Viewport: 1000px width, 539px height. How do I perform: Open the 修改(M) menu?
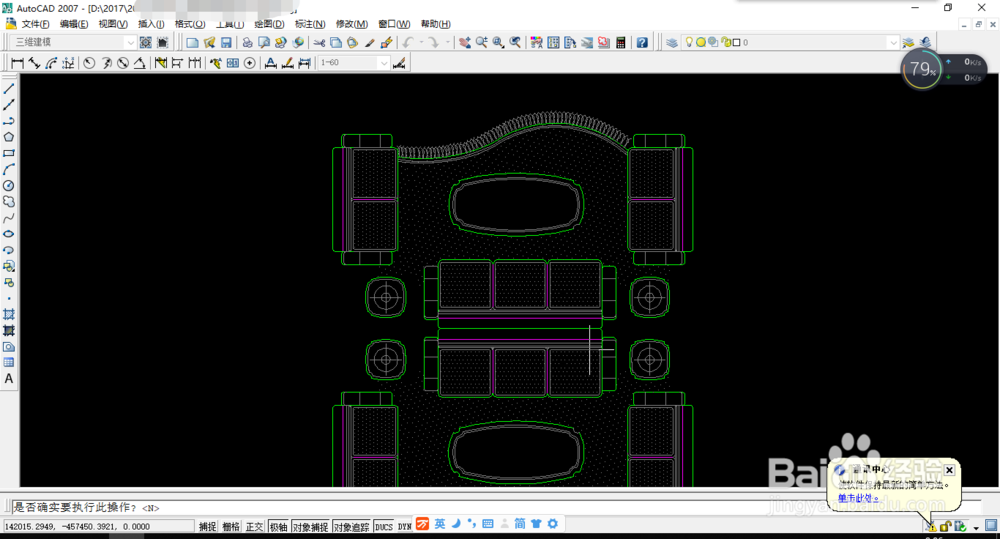coord(351,24)
